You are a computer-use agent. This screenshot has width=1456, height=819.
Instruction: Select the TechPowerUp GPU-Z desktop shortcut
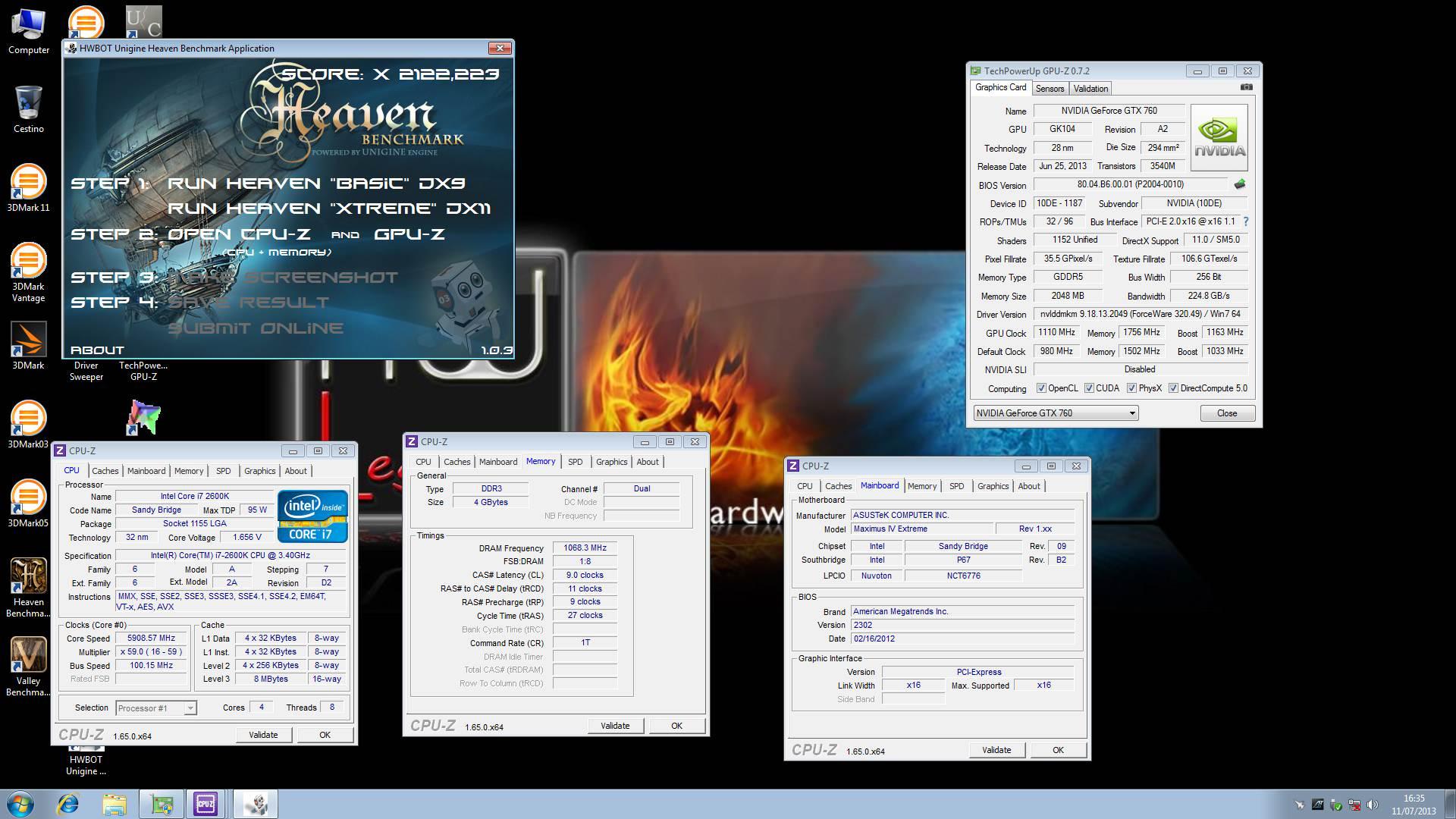coord(143,371)
